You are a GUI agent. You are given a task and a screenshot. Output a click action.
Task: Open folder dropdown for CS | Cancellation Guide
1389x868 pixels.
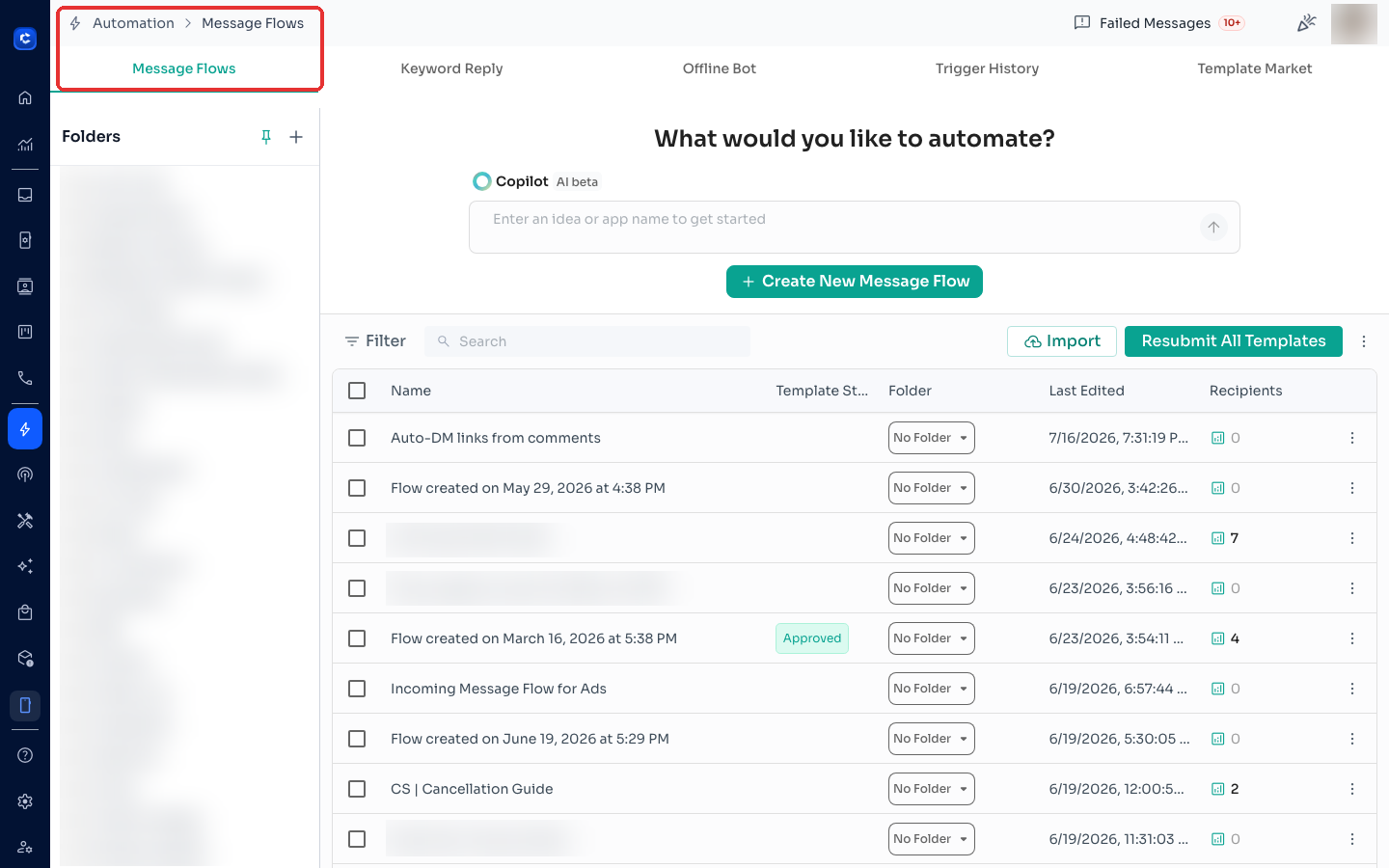tap(931, 789)
